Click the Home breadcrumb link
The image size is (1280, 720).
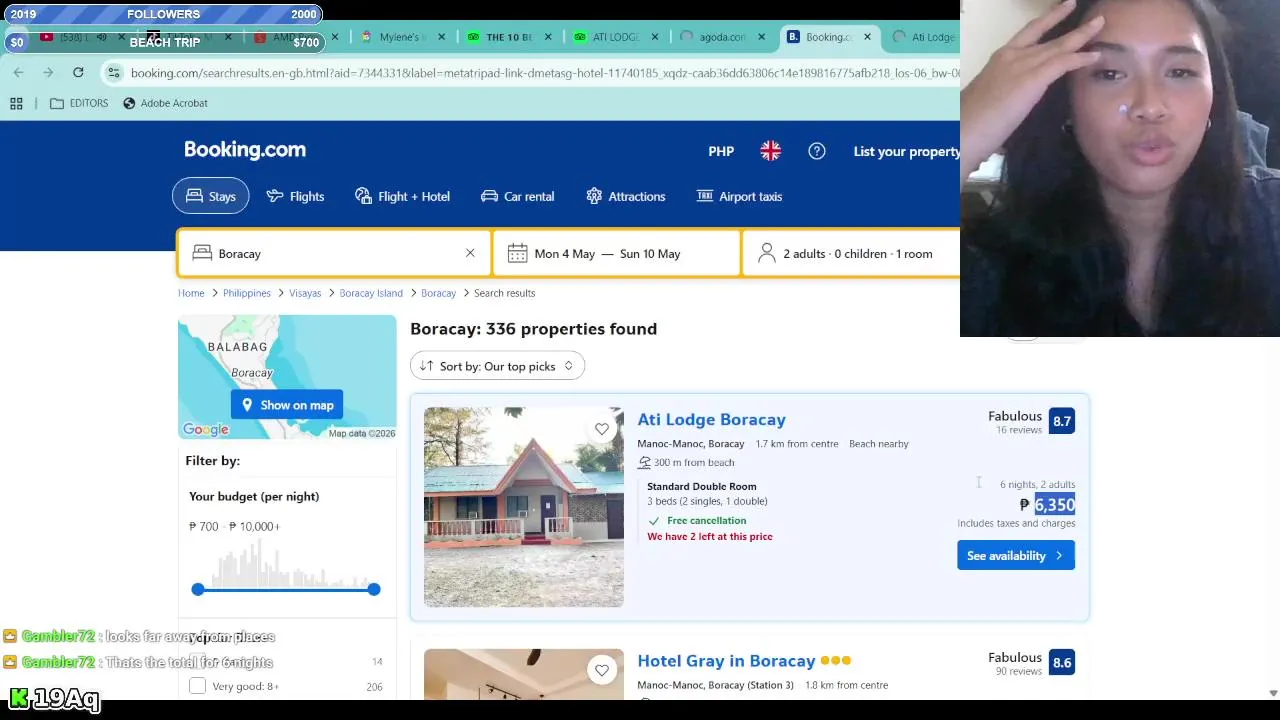pos(191,293)
